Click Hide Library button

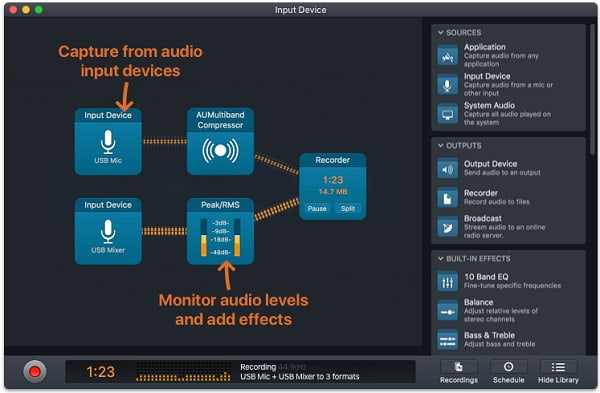click(558, 372)
